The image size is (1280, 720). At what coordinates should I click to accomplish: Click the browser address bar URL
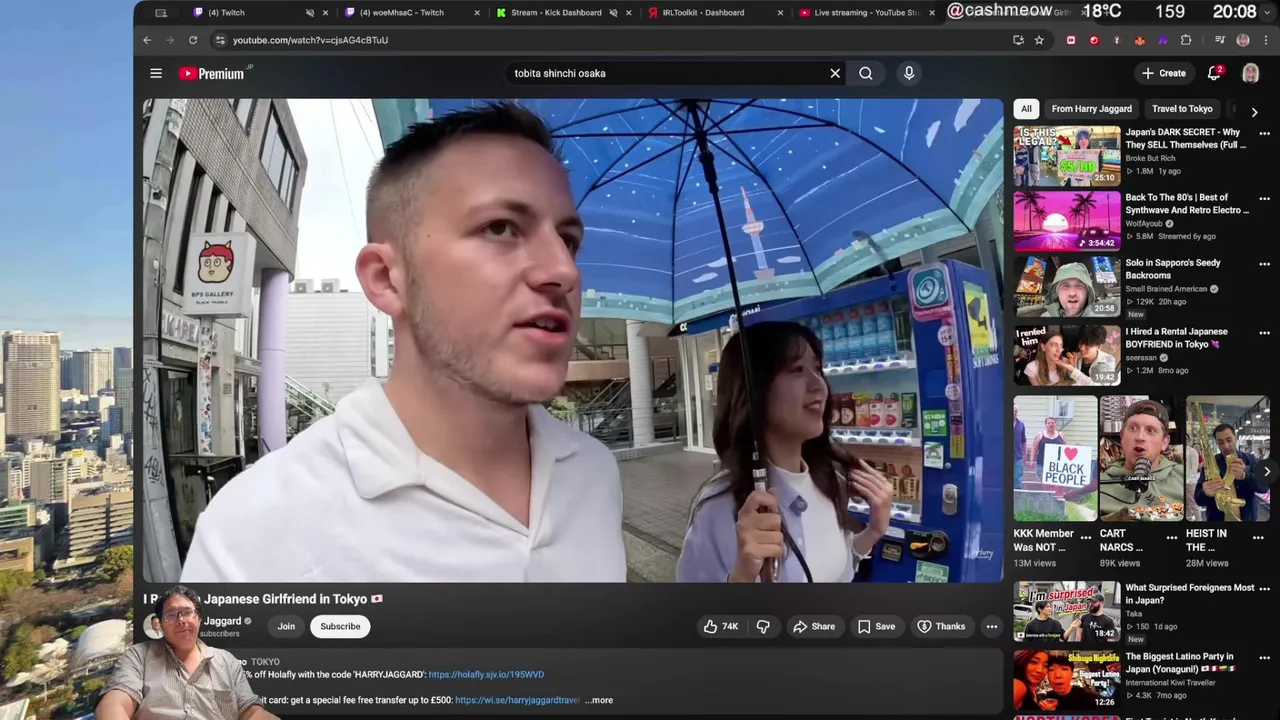tap(310, 40)
